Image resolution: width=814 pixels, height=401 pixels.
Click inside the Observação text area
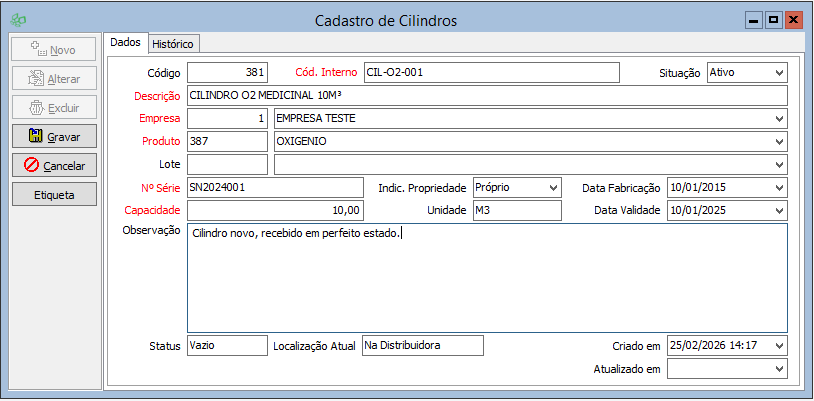point(486,280)
